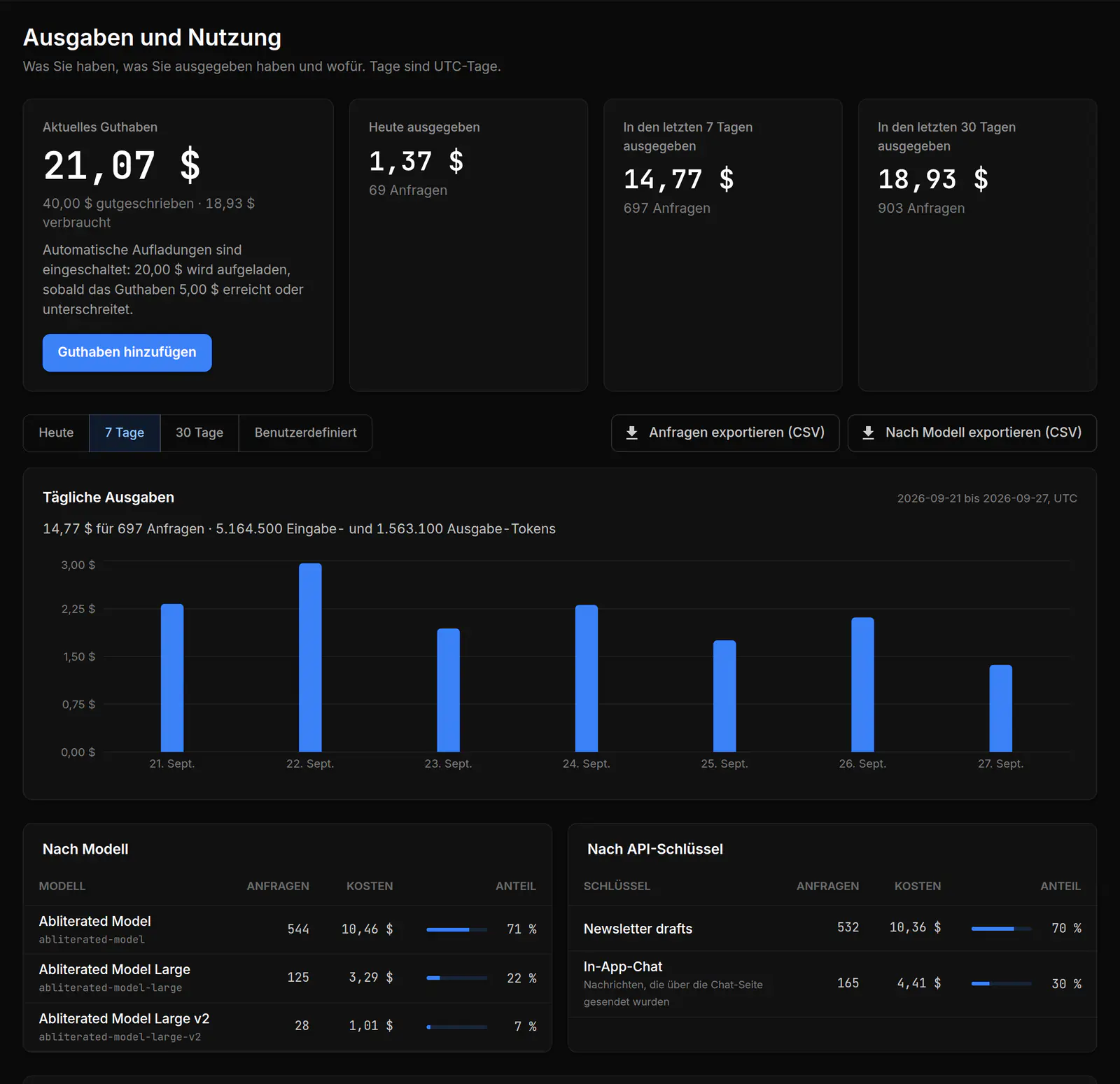Click download icon on Anfragen exportieren

tap(631, 432)
